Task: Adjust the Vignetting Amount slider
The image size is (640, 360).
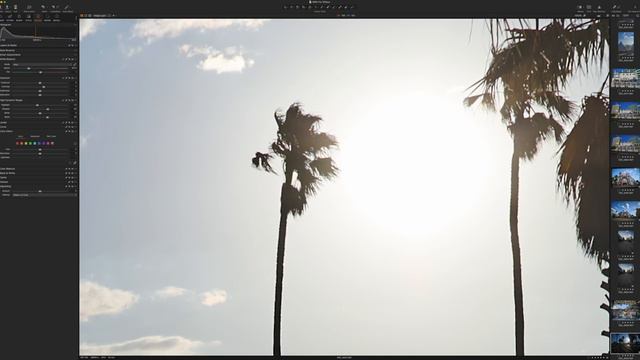Action: pos(40,191)
